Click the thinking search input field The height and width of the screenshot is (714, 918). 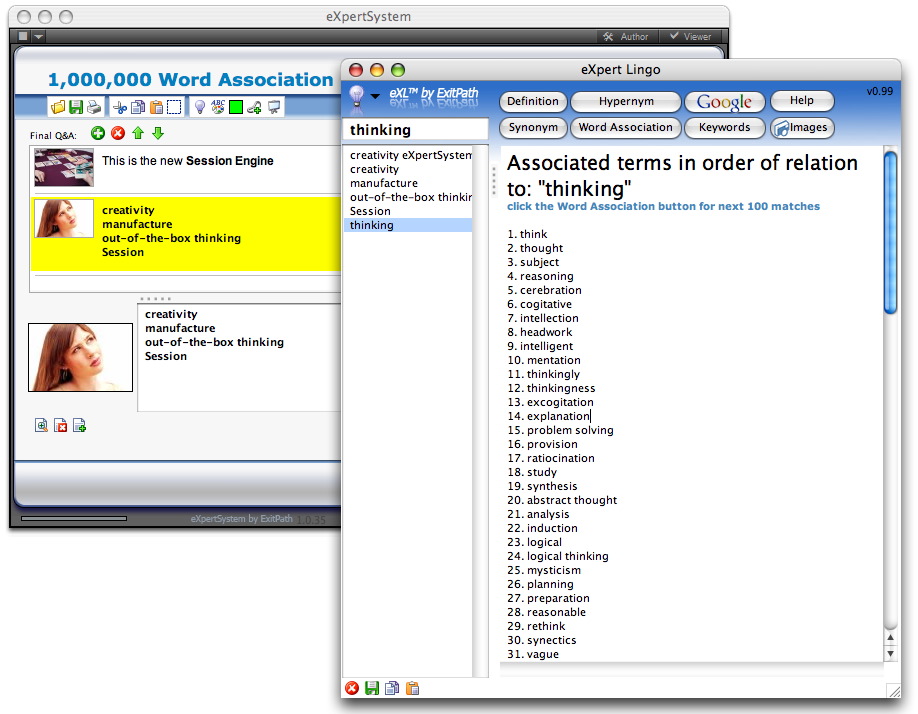tap(415, 130)
